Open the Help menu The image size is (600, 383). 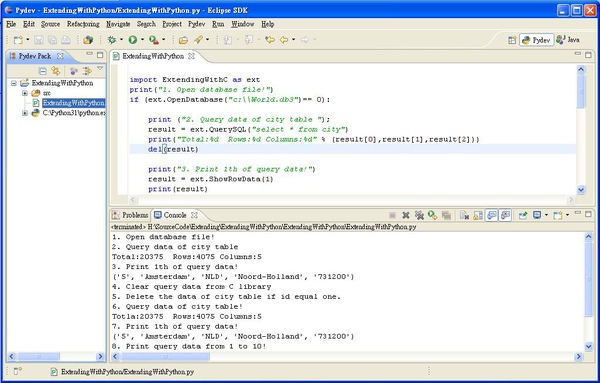268,24
